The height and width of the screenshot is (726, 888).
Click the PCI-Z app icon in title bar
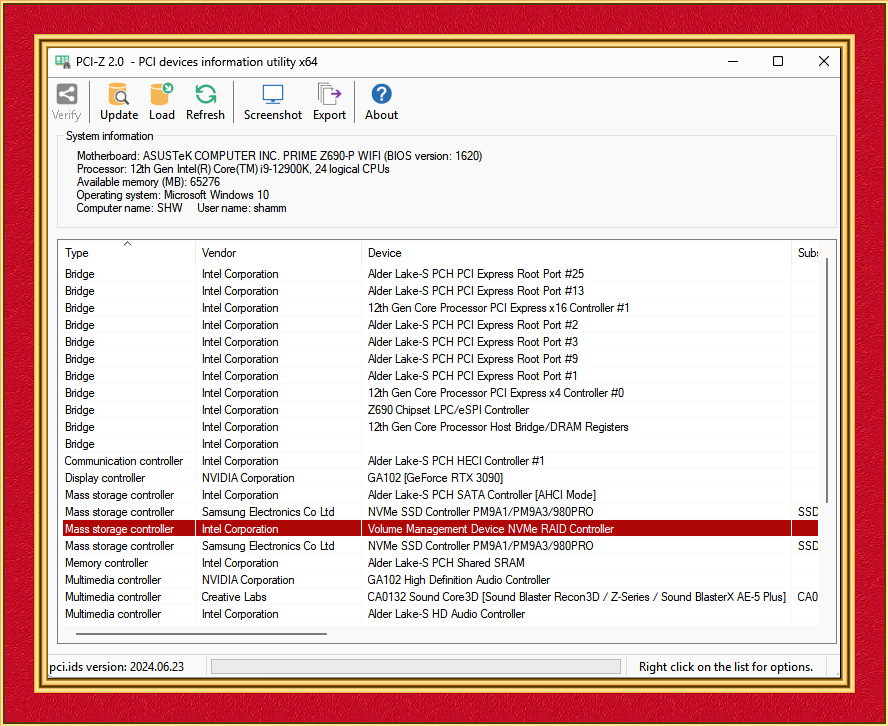click(x=62, y=62)
